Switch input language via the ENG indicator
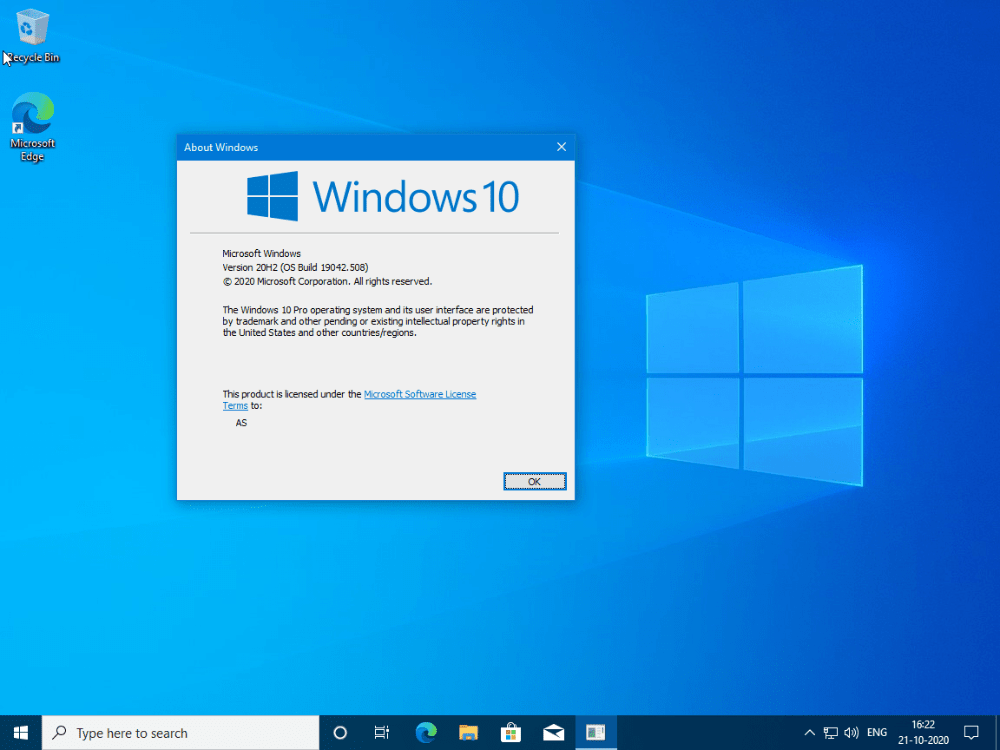The width and height of the screenshot is (1000, 750). 876,732
